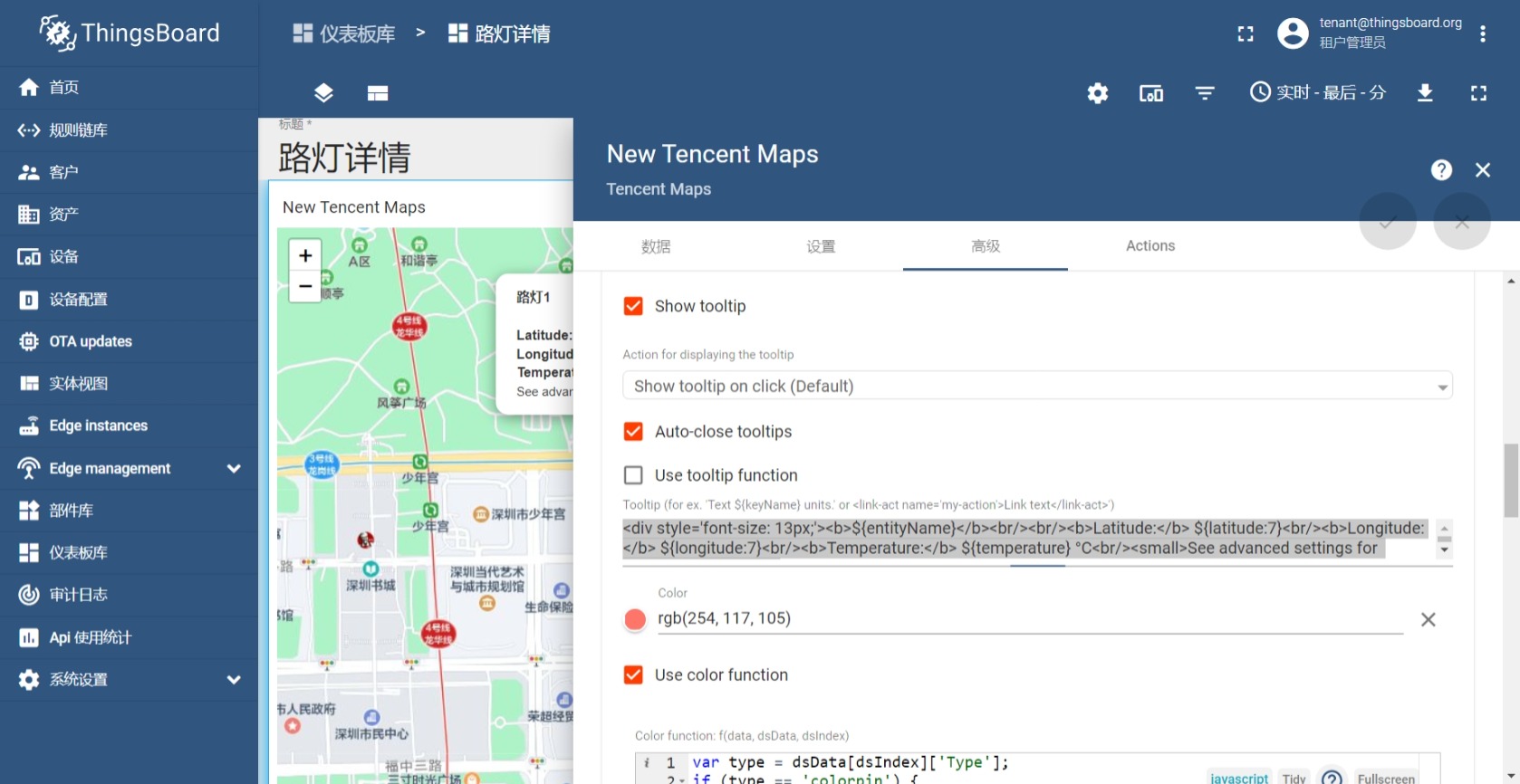Screen dimensions: 1520x784
Task: Export dashboard with download icon
Action: point(1425,93)
